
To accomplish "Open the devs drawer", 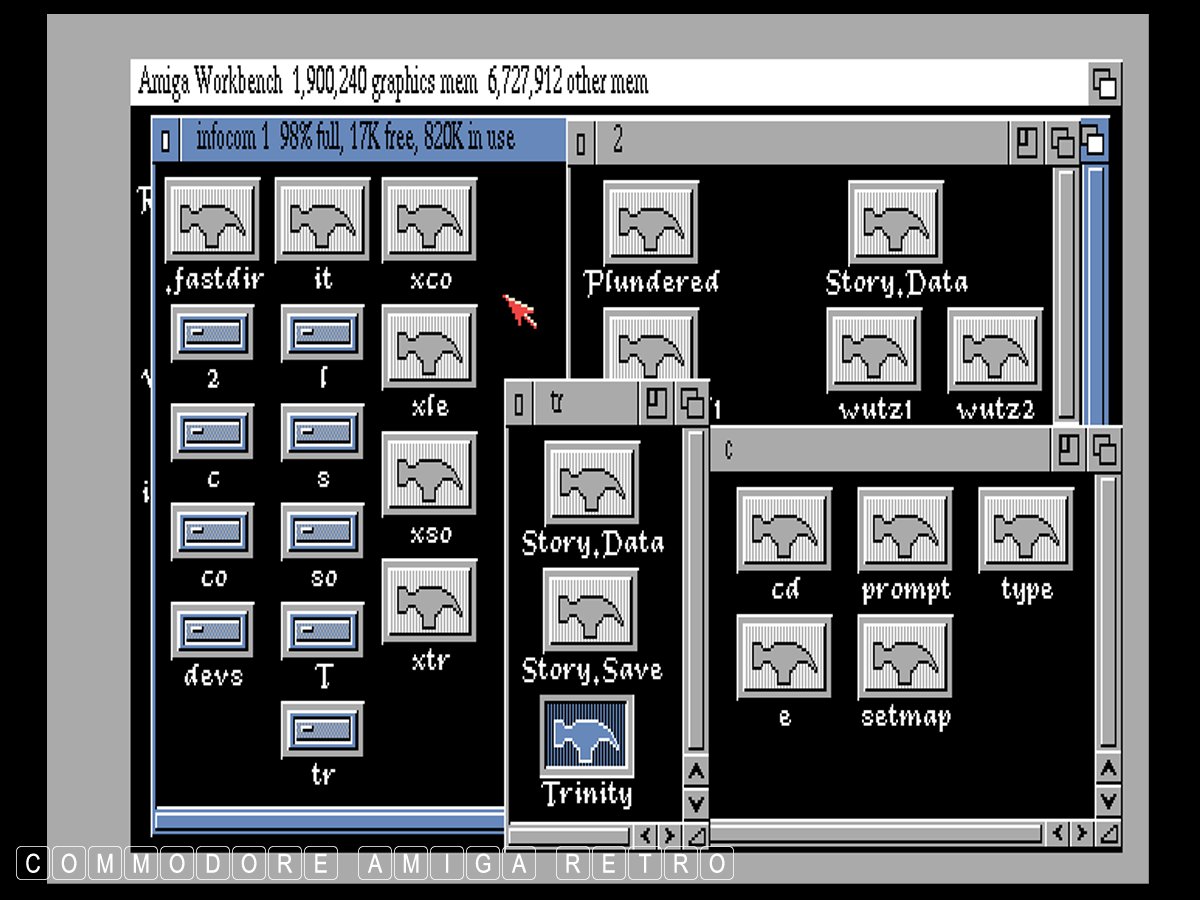I will coord(212,630).
